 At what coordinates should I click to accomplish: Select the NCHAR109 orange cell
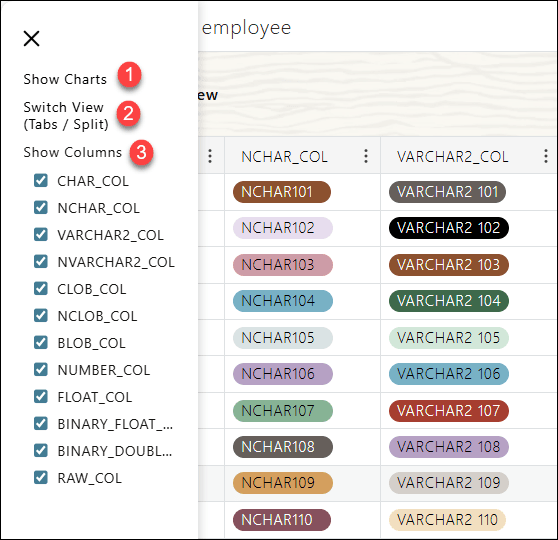tap(283, 483)
